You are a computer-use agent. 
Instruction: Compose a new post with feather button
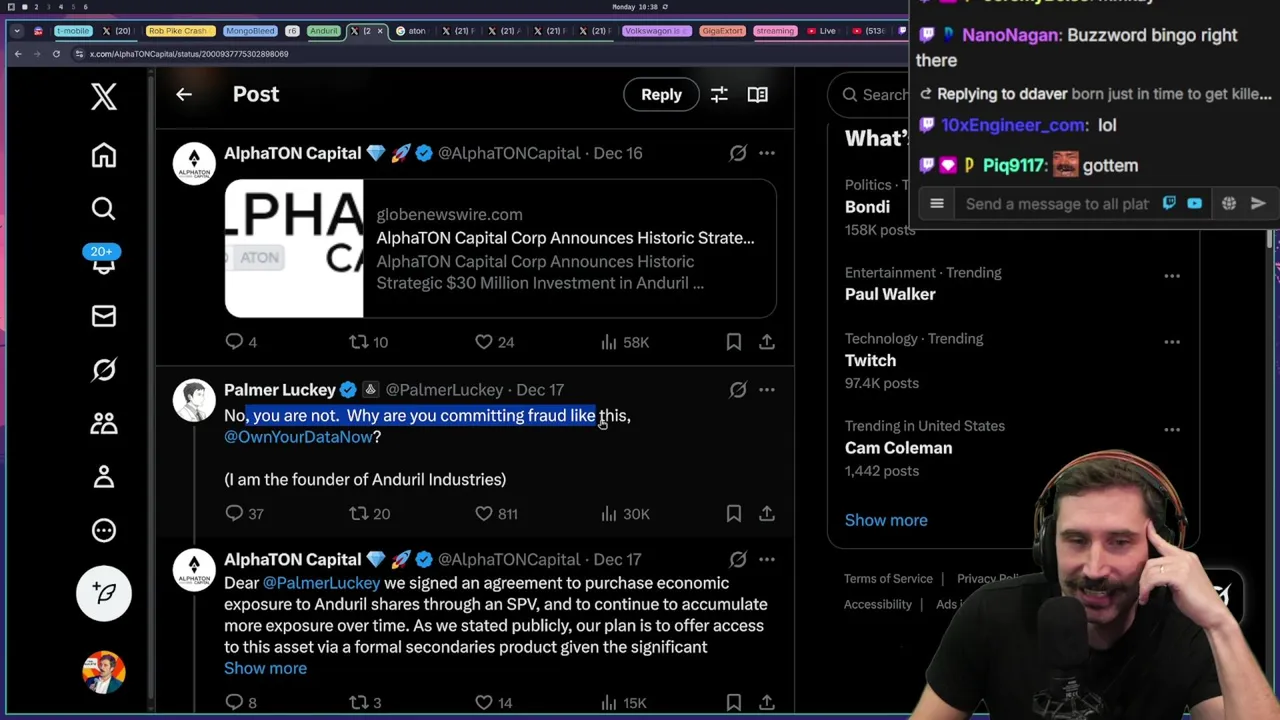click(x=104, y=593)
